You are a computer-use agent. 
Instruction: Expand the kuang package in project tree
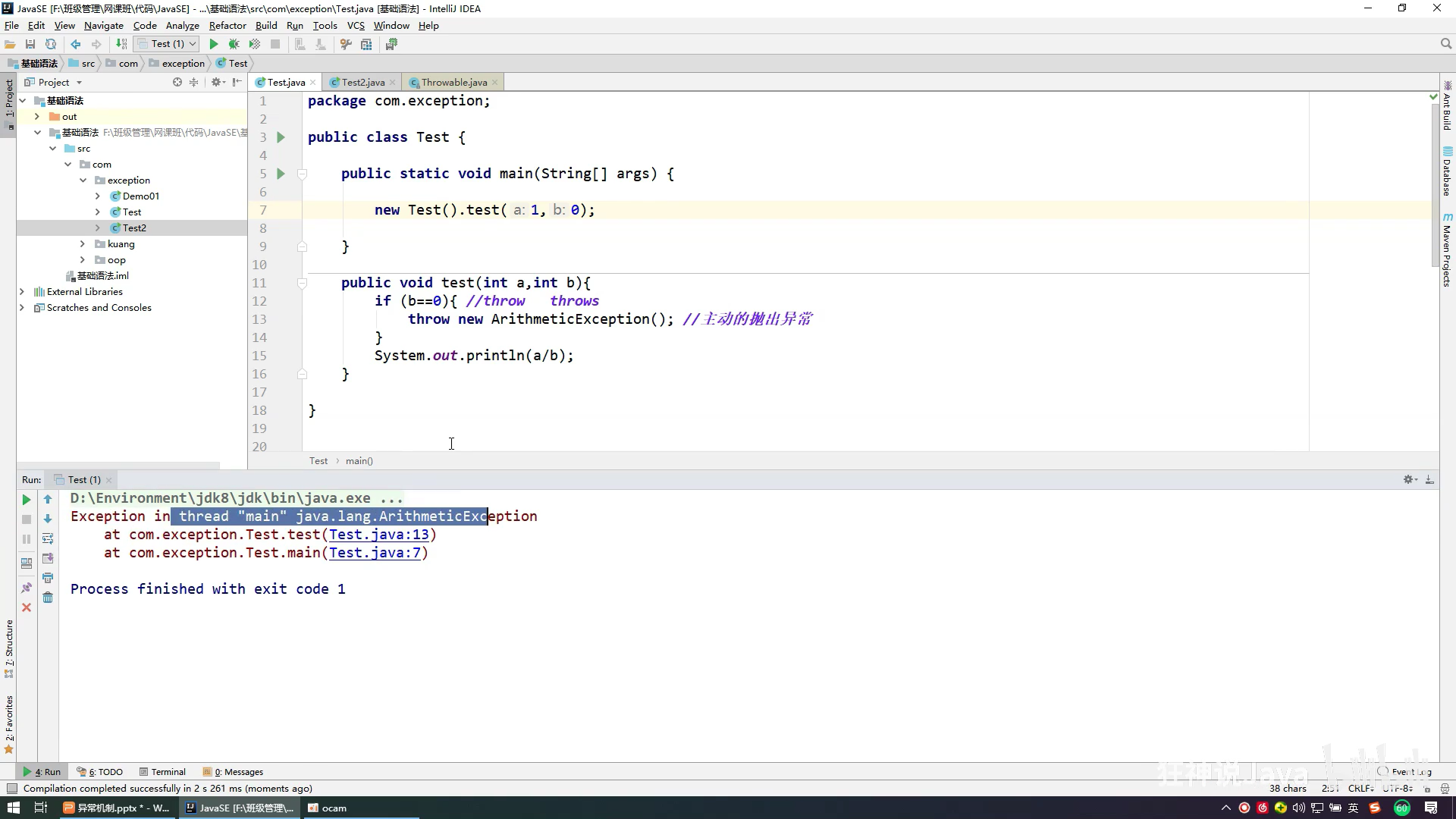(83, 244)
